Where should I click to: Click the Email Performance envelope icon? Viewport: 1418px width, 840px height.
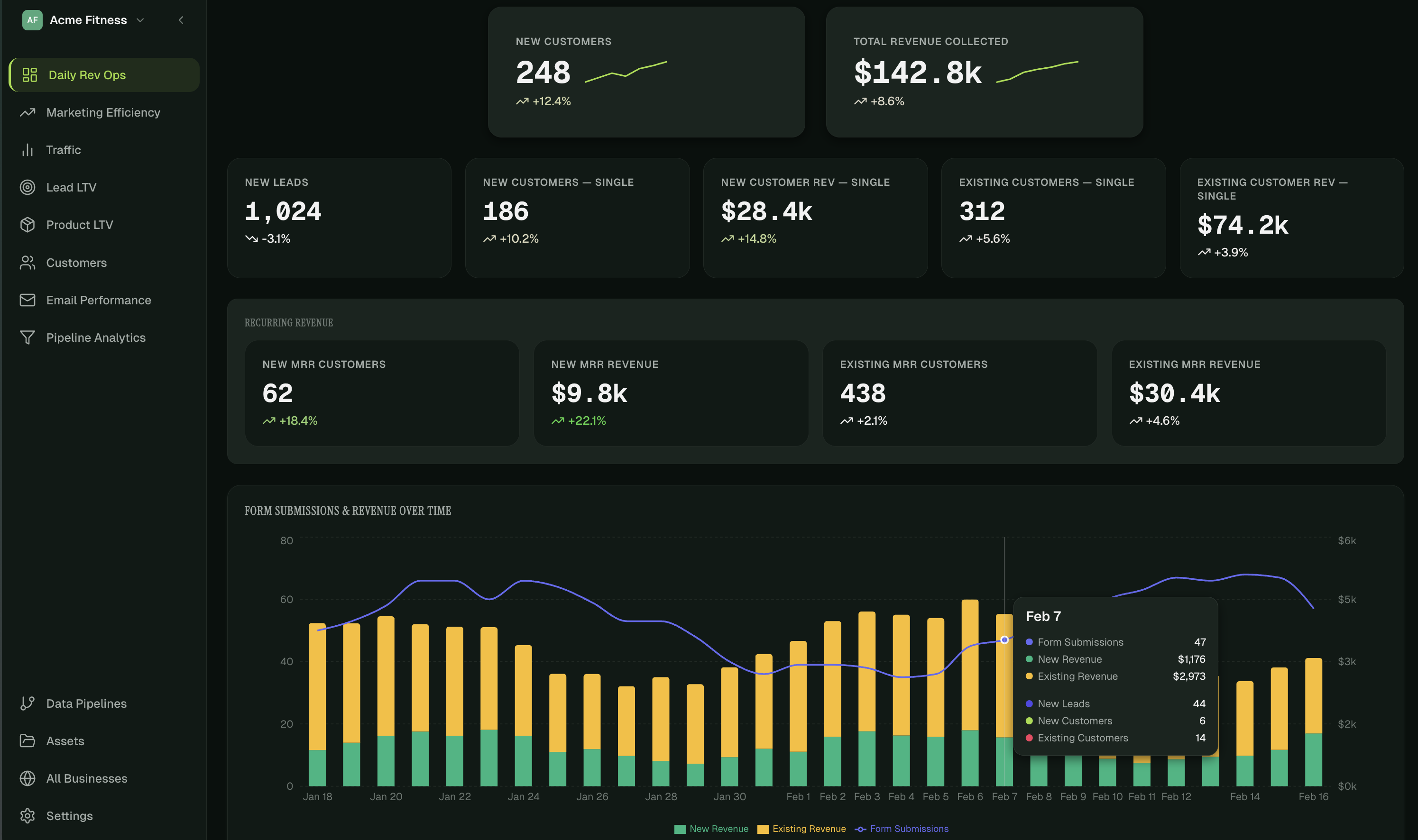28,300
